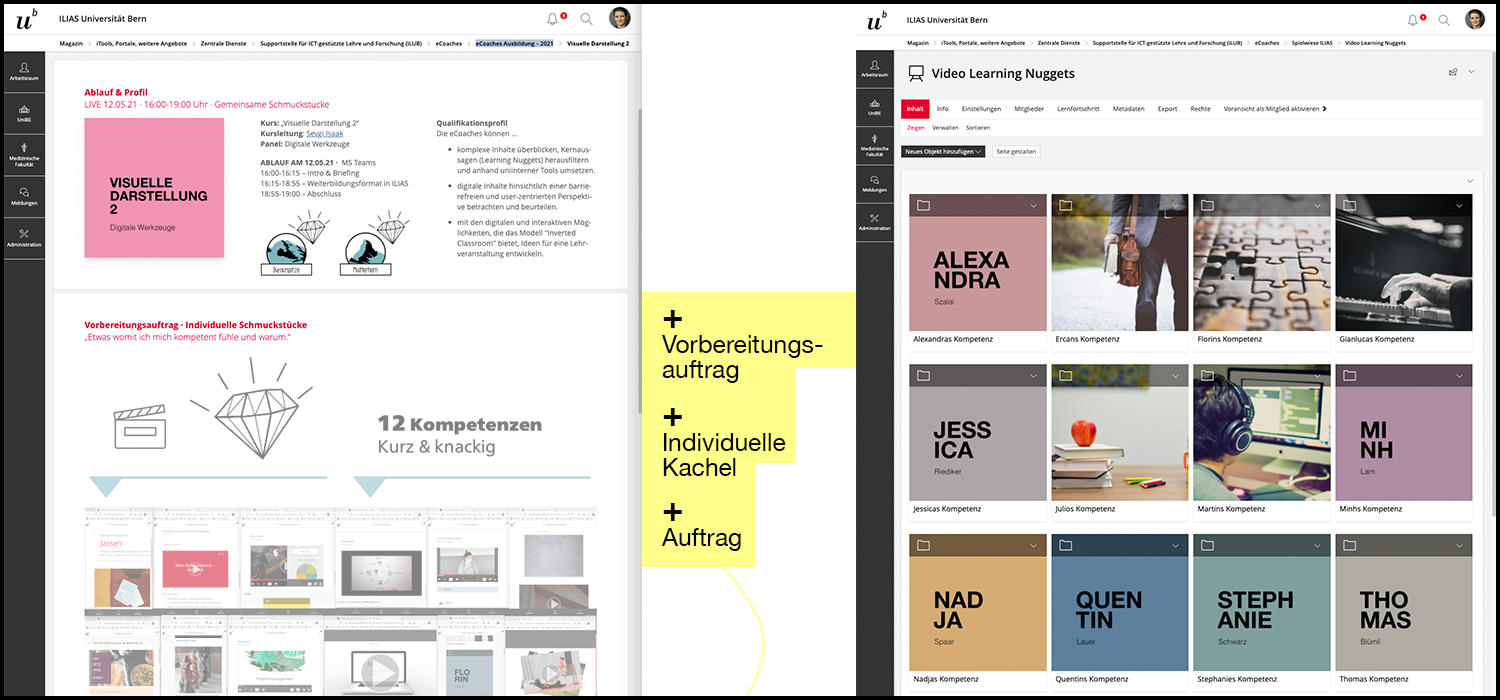Viewport: 1500px width, 700px height.
Task: Show more tabs arrow after Voransicht als Mitglied
Action: 1325,109
